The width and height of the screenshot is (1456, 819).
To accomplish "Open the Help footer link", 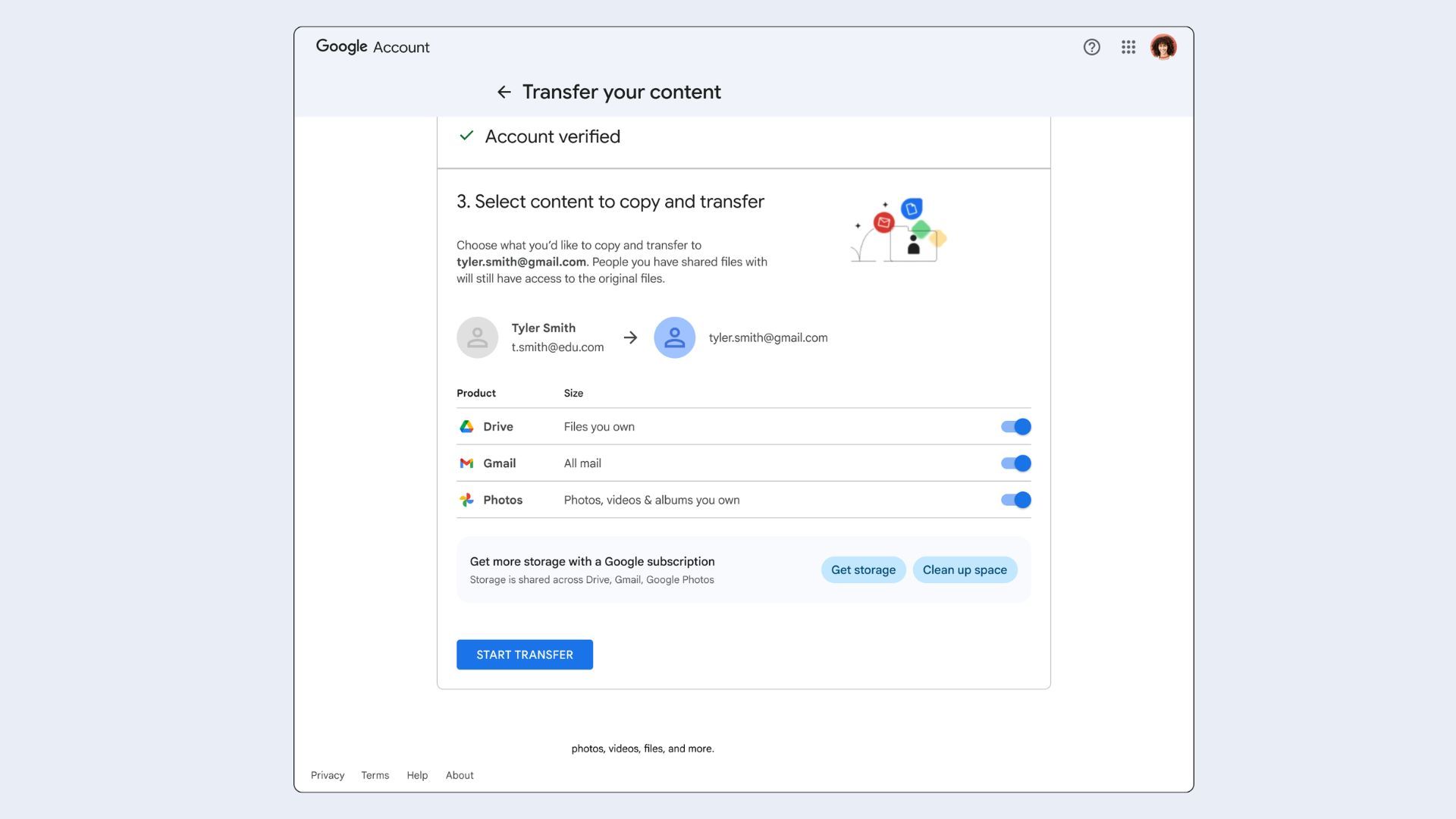I will pyautogui.click(x=417, y=775).
